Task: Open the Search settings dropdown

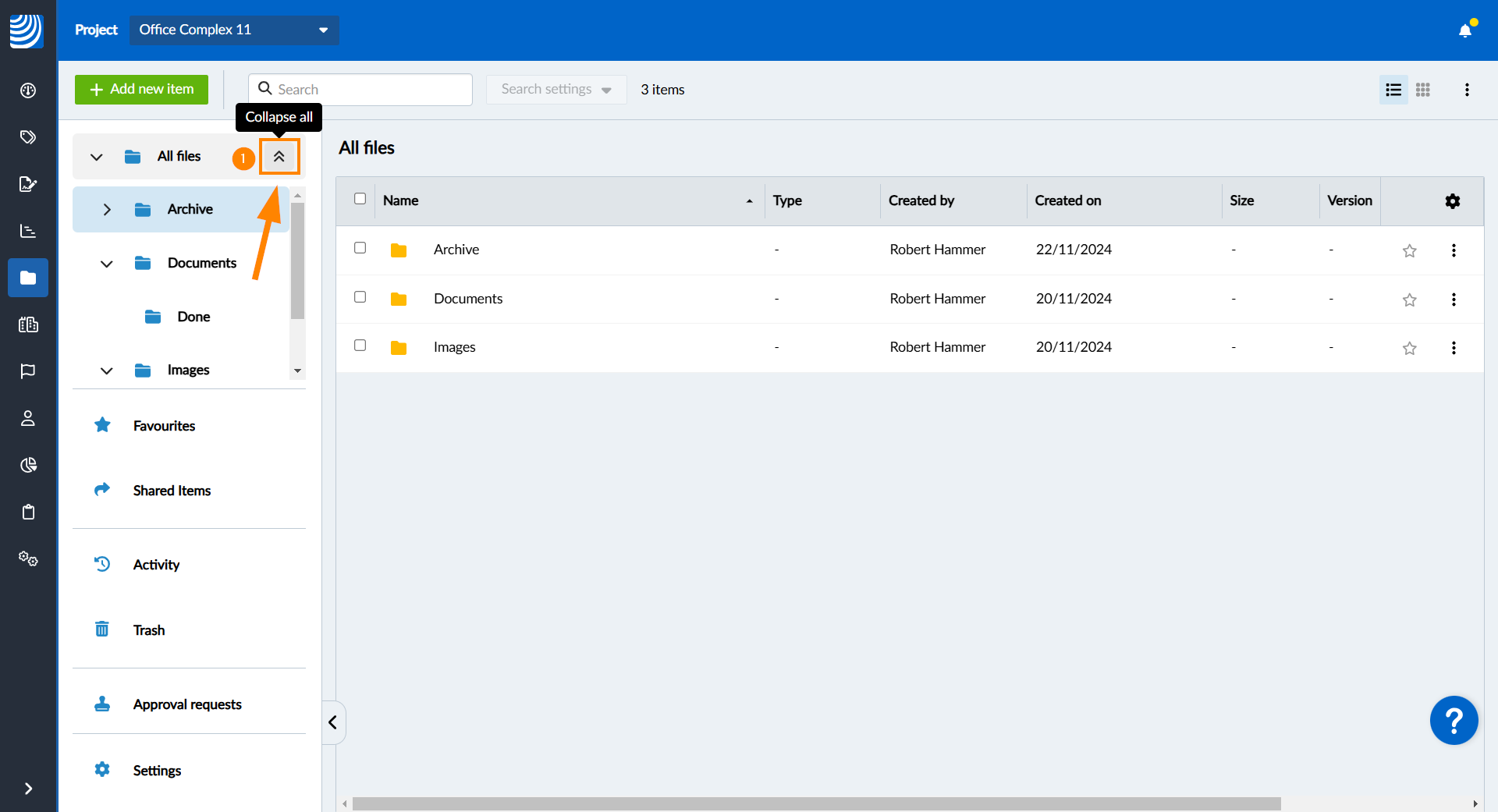Action: point(556,90)
